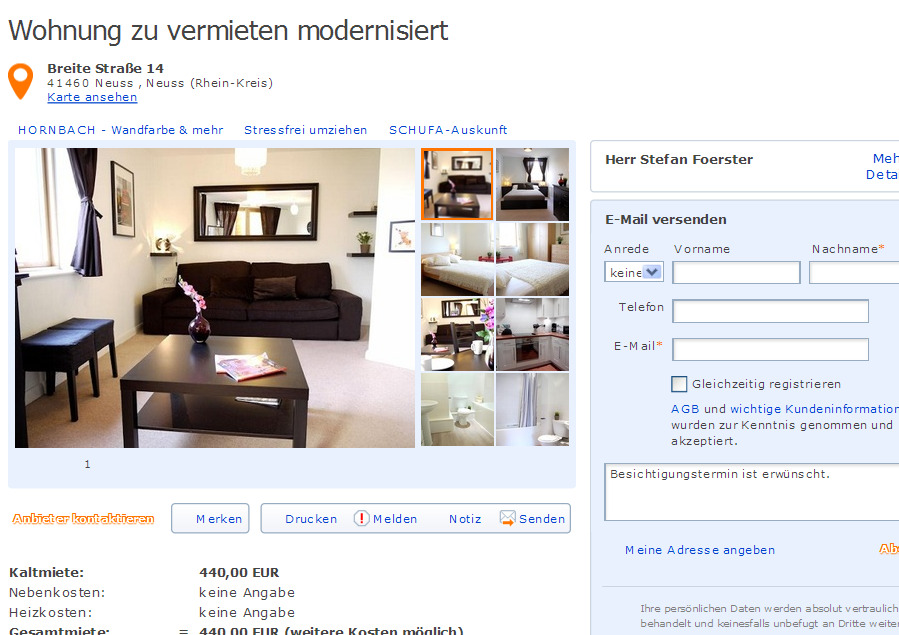Open the Karte ansehen link
This screenshot has height=635, width=899.
(92, 97)
